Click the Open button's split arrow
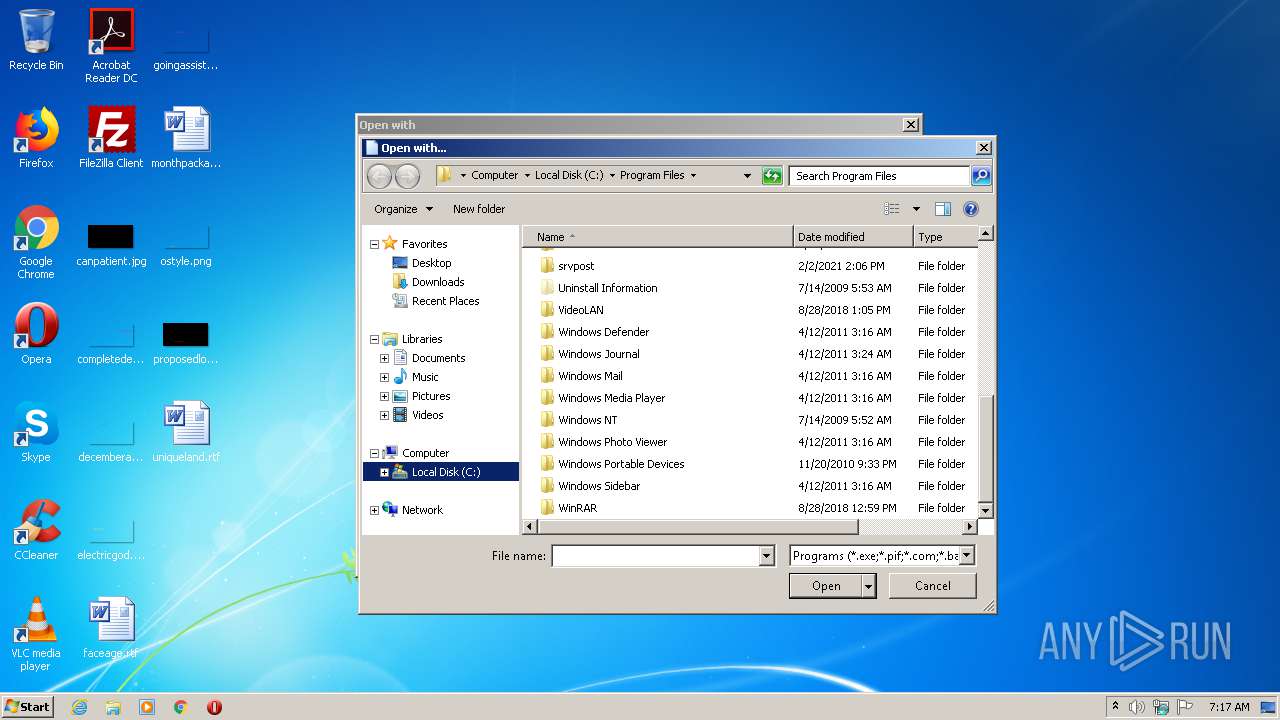 tap(868, 586)
